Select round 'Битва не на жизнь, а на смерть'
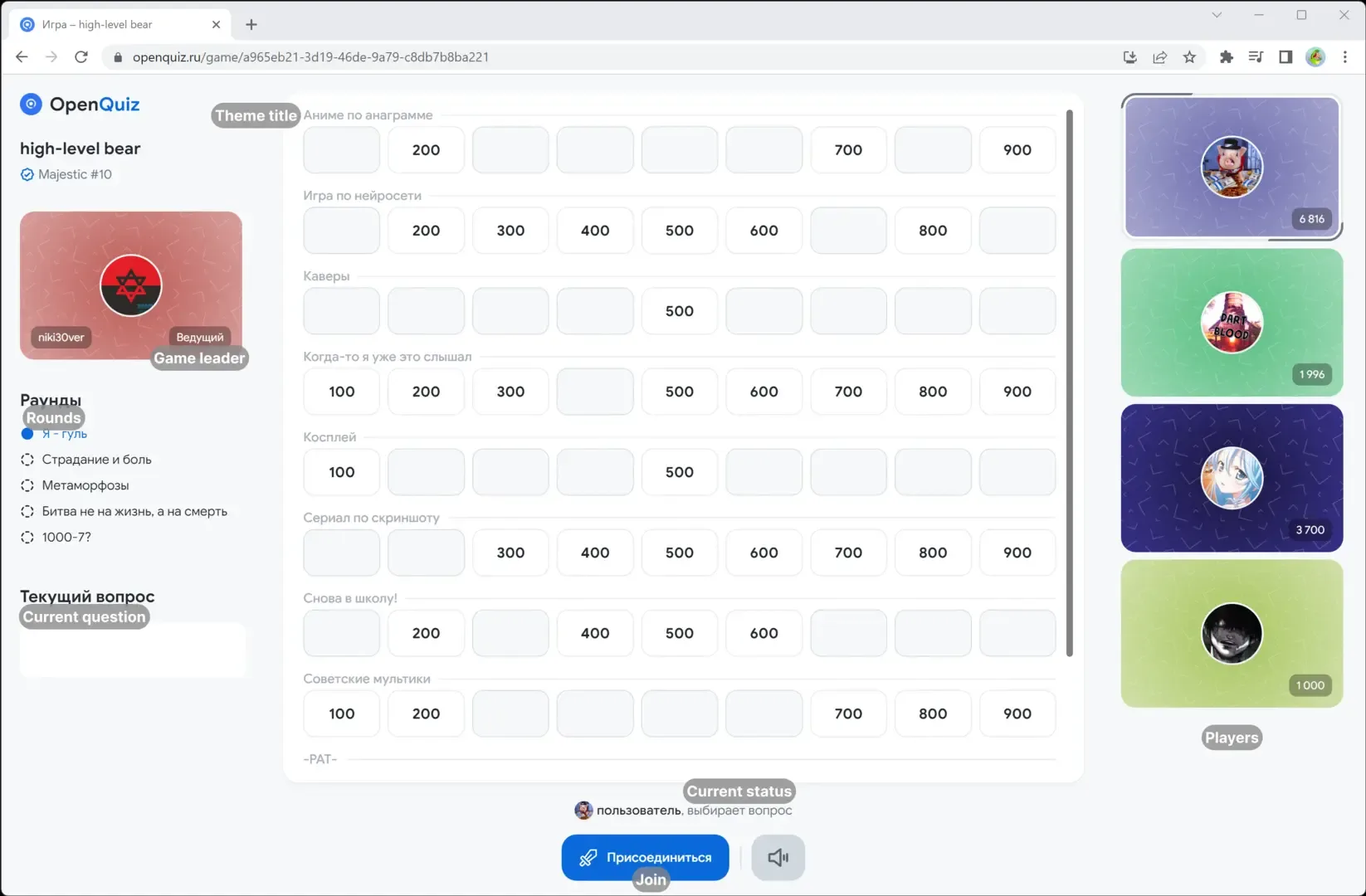The image size is (1366, 896). 124,511
